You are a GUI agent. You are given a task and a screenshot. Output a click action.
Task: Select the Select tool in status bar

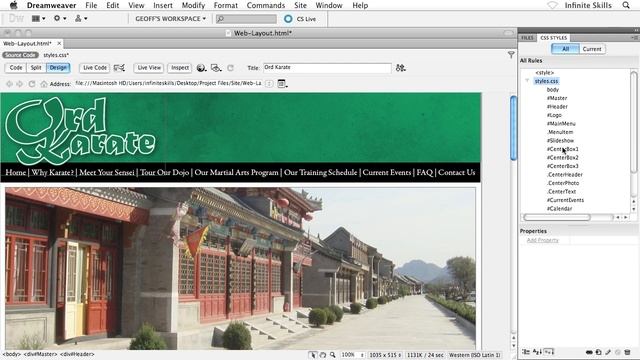313,355
